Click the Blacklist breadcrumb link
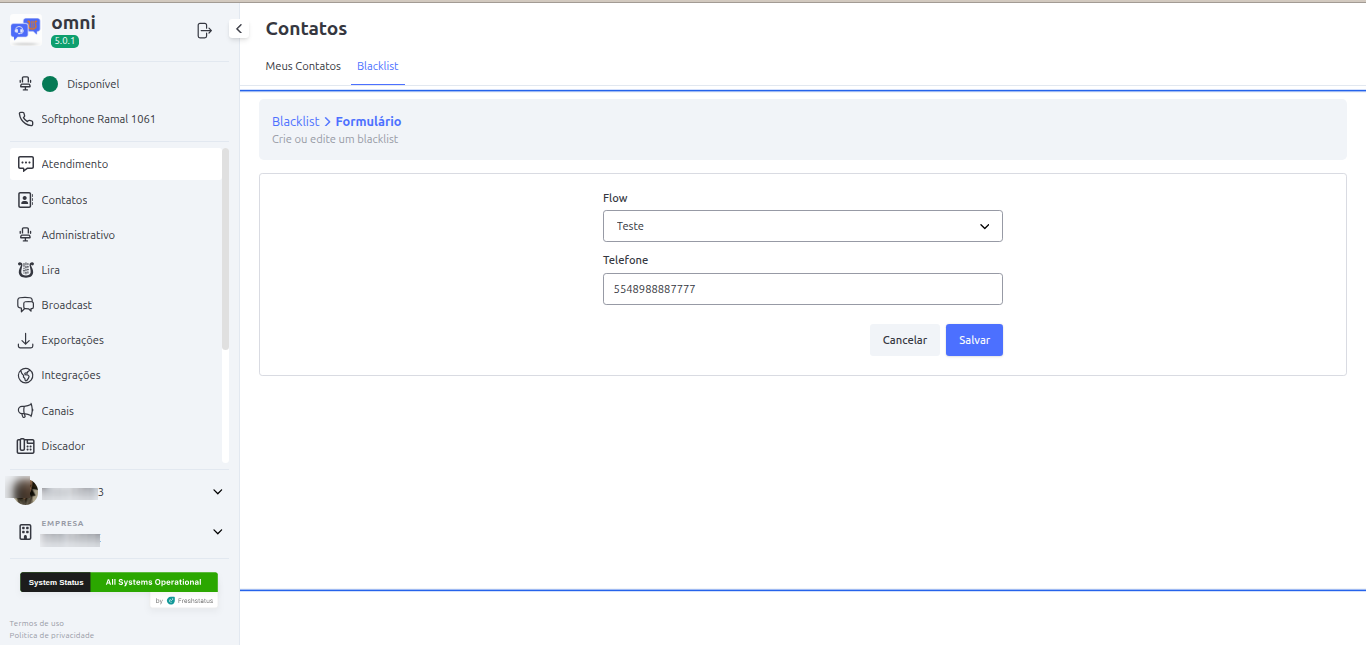Screen dimensions: 1366x645 click(x=295, y=122)
